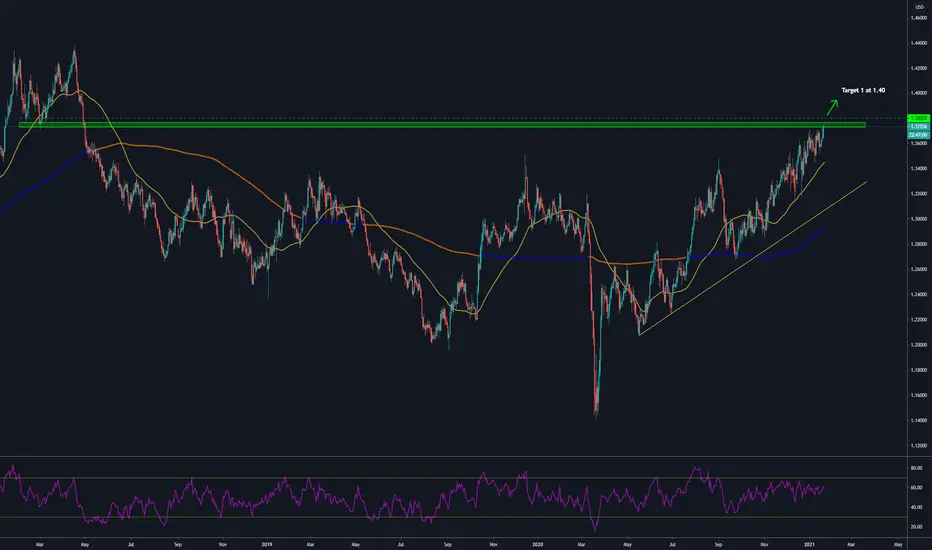The width and height of the screenshot is (932, 550).
Task: Click the 2020 label on the time axis
Action: click(538, 544)
